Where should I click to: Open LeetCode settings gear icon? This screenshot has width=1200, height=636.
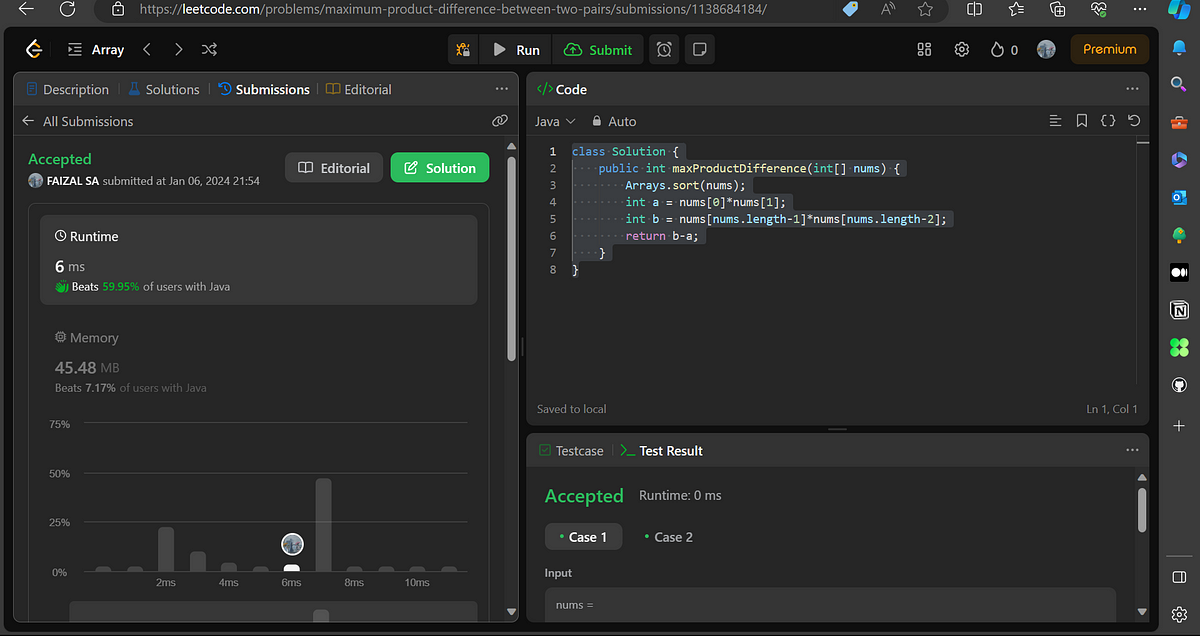[962, 49]
